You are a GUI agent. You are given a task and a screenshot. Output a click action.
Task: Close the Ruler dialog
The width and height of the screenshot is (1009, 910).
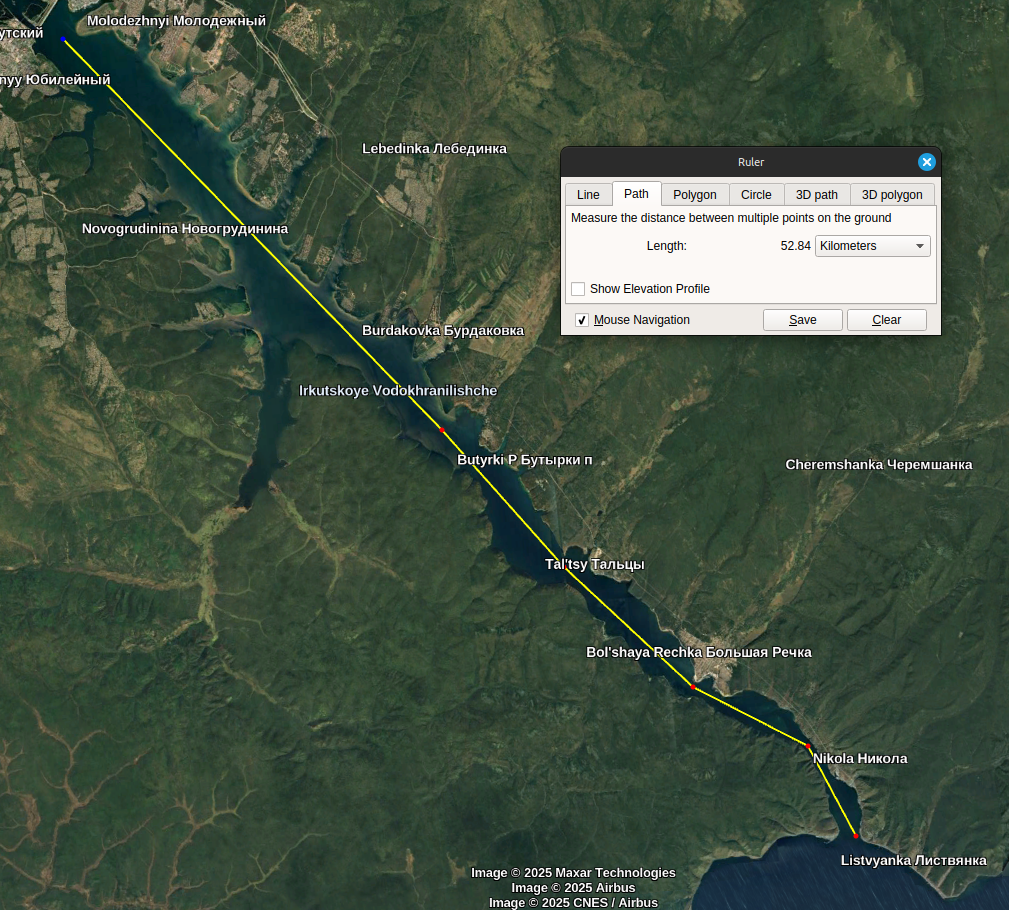click(927, 162)
